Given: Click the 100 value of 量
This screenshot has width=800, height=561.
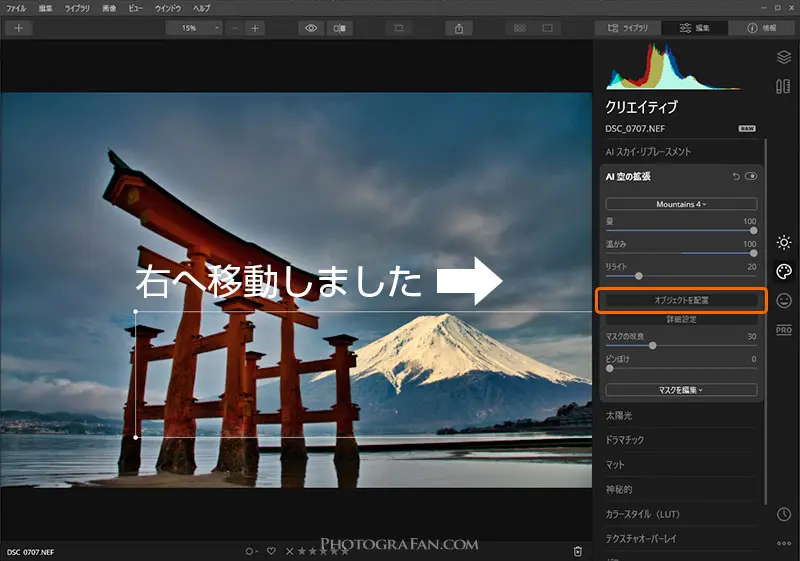Looking at the screenshot, I should click(x=749, y=221).
